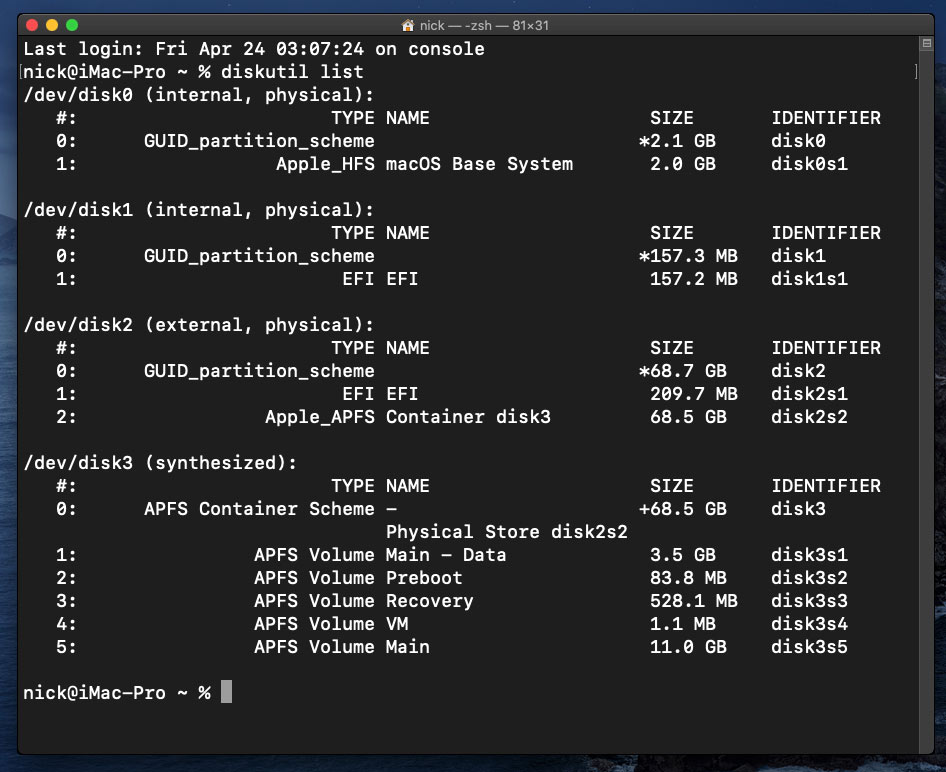Click the 'Apple_HFS' type text
This screenshot has height=772, width=946.
pyautogui.click(x=325, y=164)
